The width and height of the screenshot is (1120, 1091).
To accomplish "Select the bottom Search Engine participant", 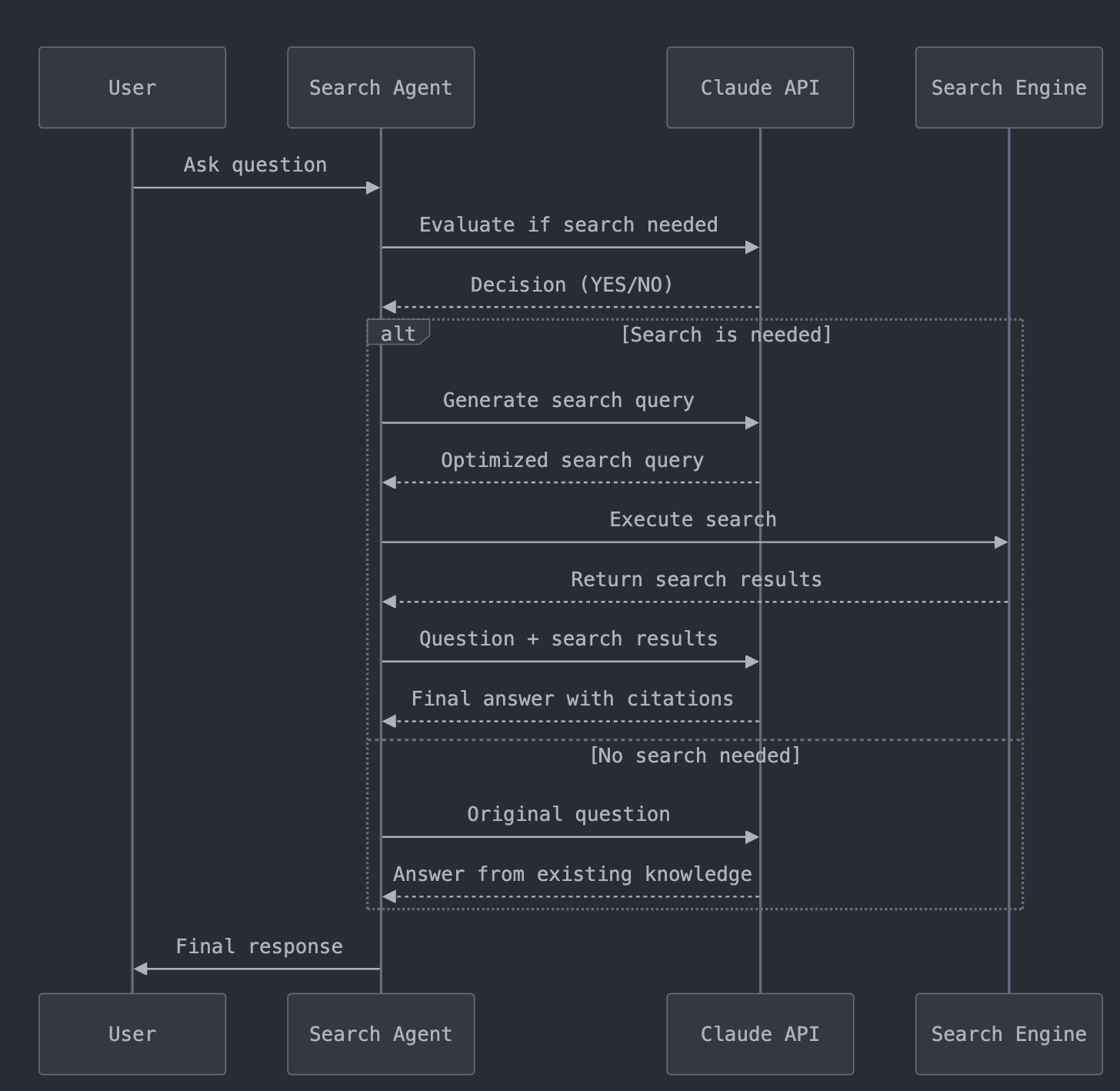I will click(x=1008, y=1034).
